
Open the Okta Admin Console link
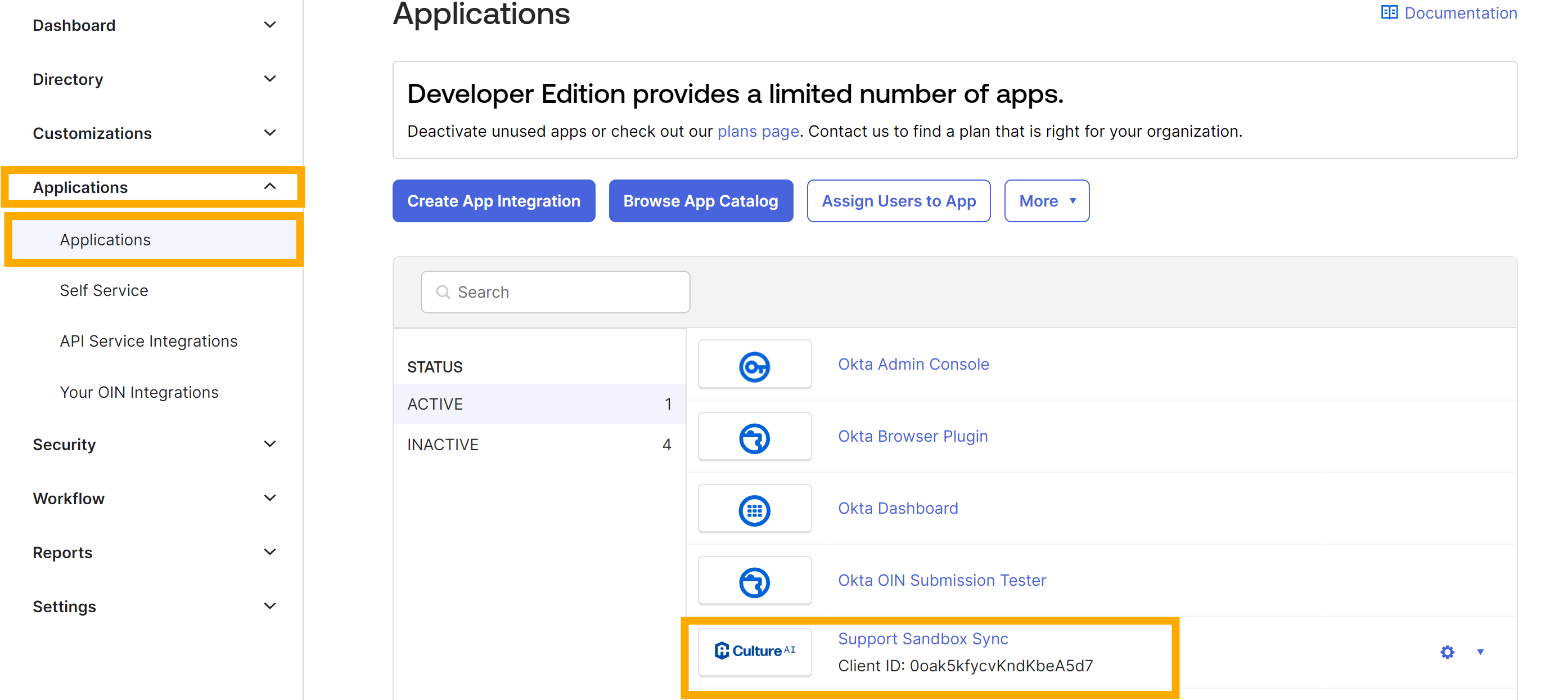tap(913, 364)
